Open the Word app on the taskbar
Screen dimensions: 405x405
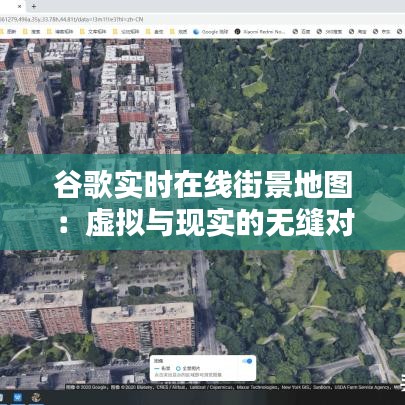coord(18,398)
